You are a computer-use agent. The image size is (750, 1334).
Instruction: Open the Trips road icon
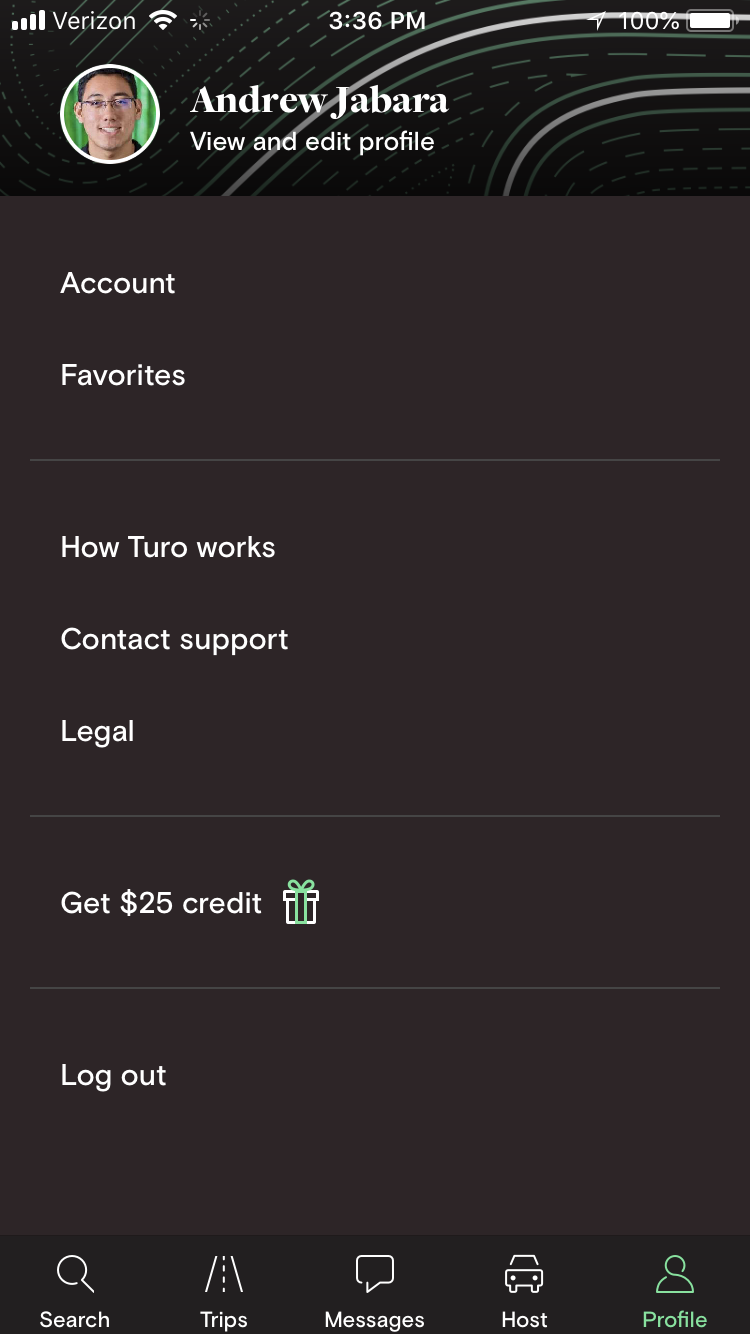[x=224, y=1274]
